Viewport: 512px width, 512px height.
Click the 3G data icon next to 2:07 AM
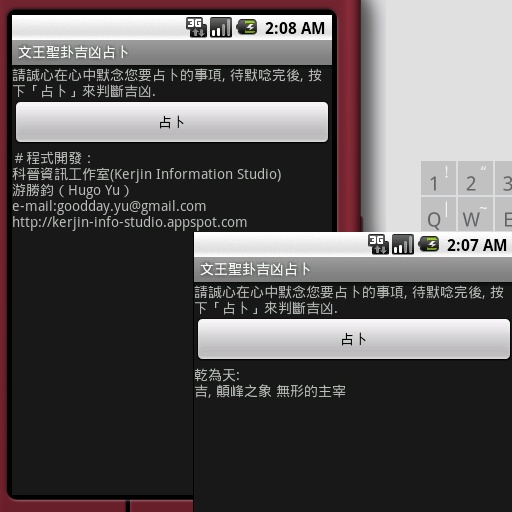click(378, 244)
